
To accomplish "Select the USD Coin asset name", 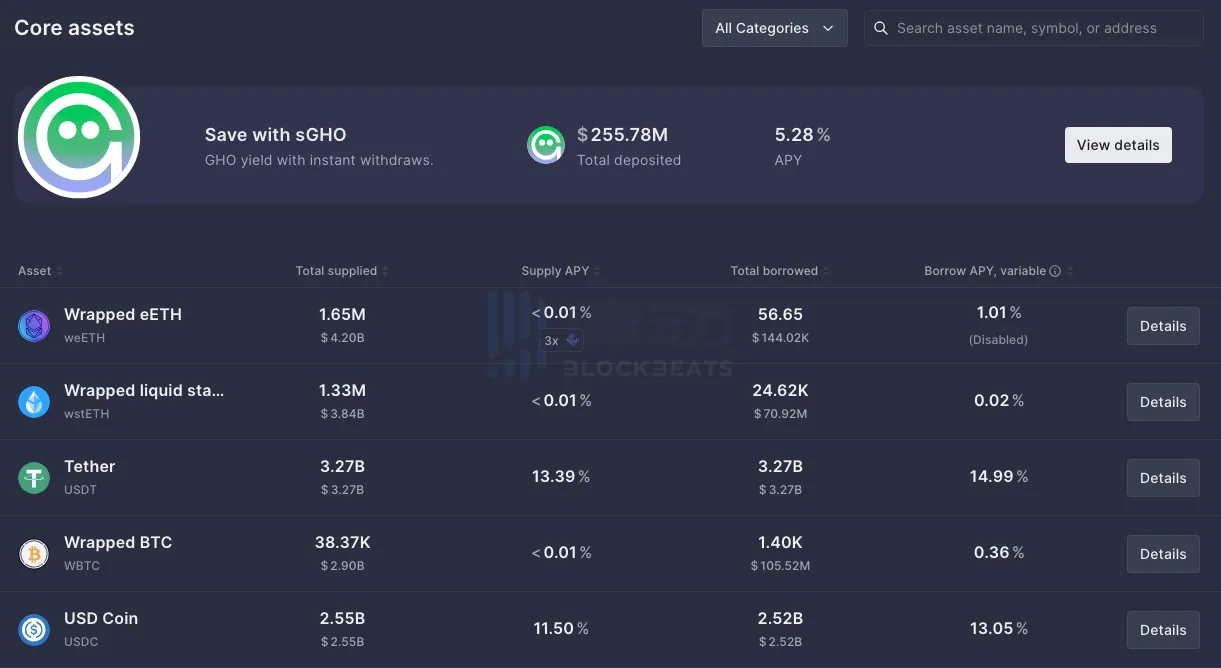I will click(x=101, y=618).
